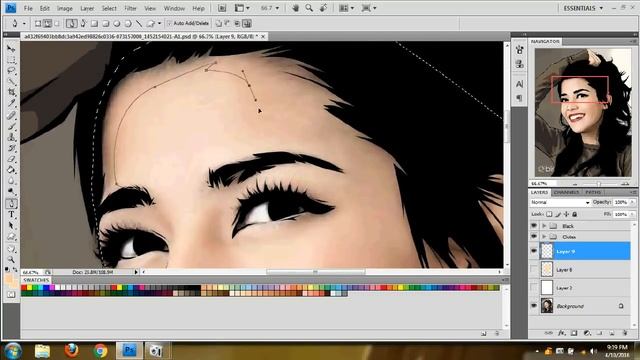Open custom shape options dropdown arrow
Screen dimensions: 640x360
(159, 23)
